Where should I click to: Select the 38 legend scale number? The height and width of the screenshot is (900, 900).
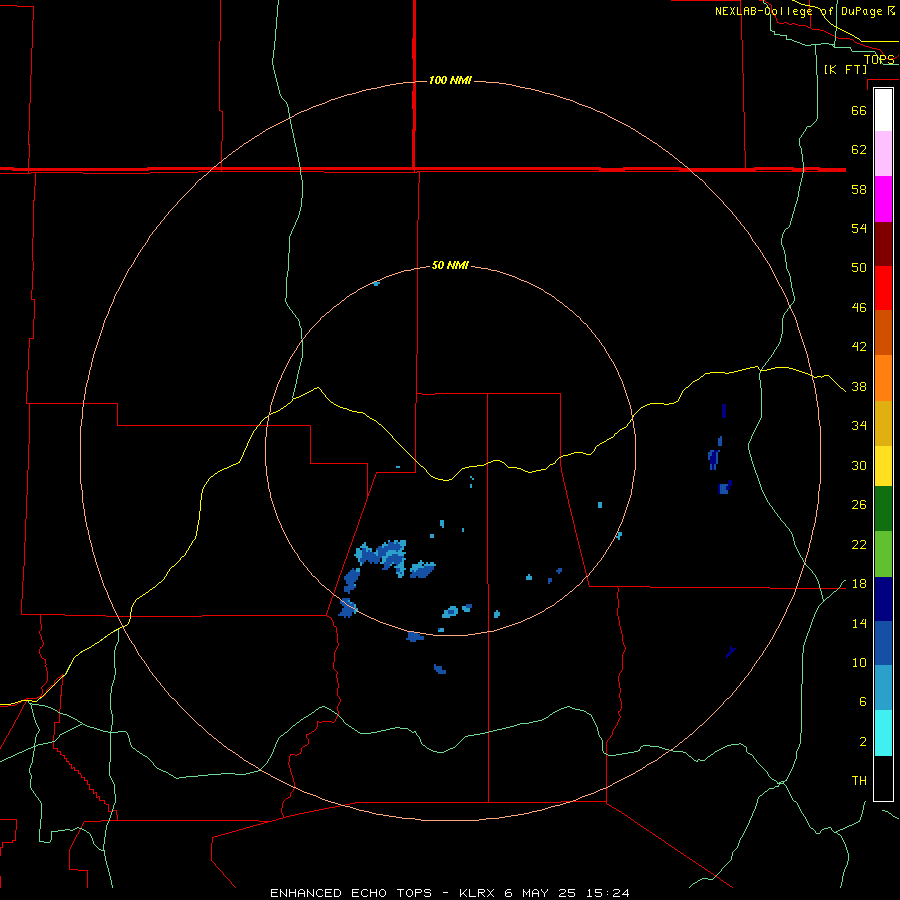[859, 386]
